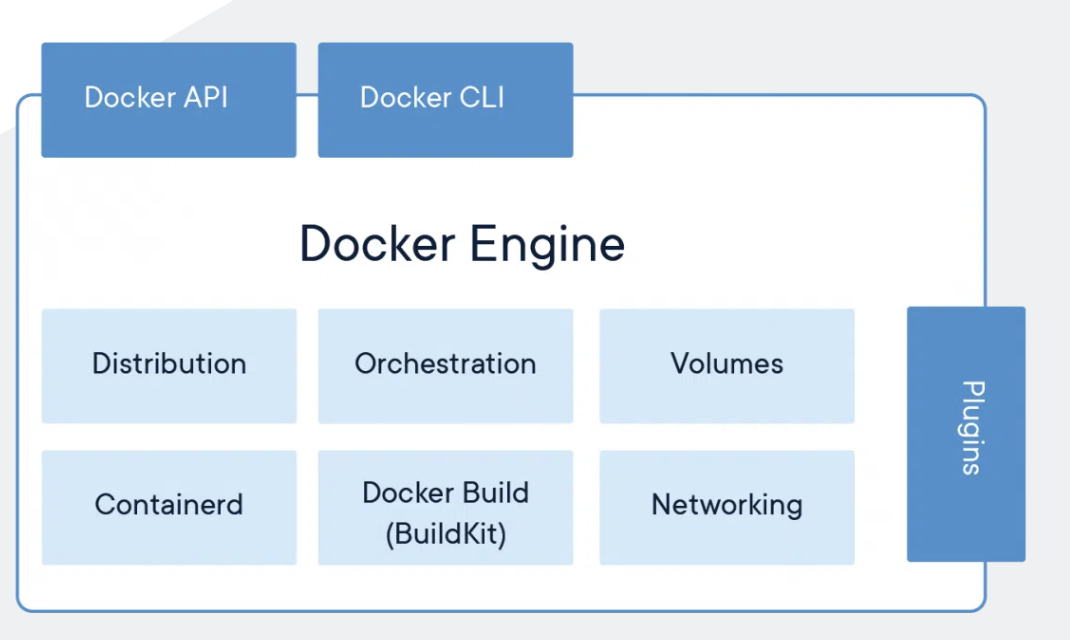This screenshot has height=640, width=1070.
Task: Click the Orchestration component box
Action: point(446,366)
